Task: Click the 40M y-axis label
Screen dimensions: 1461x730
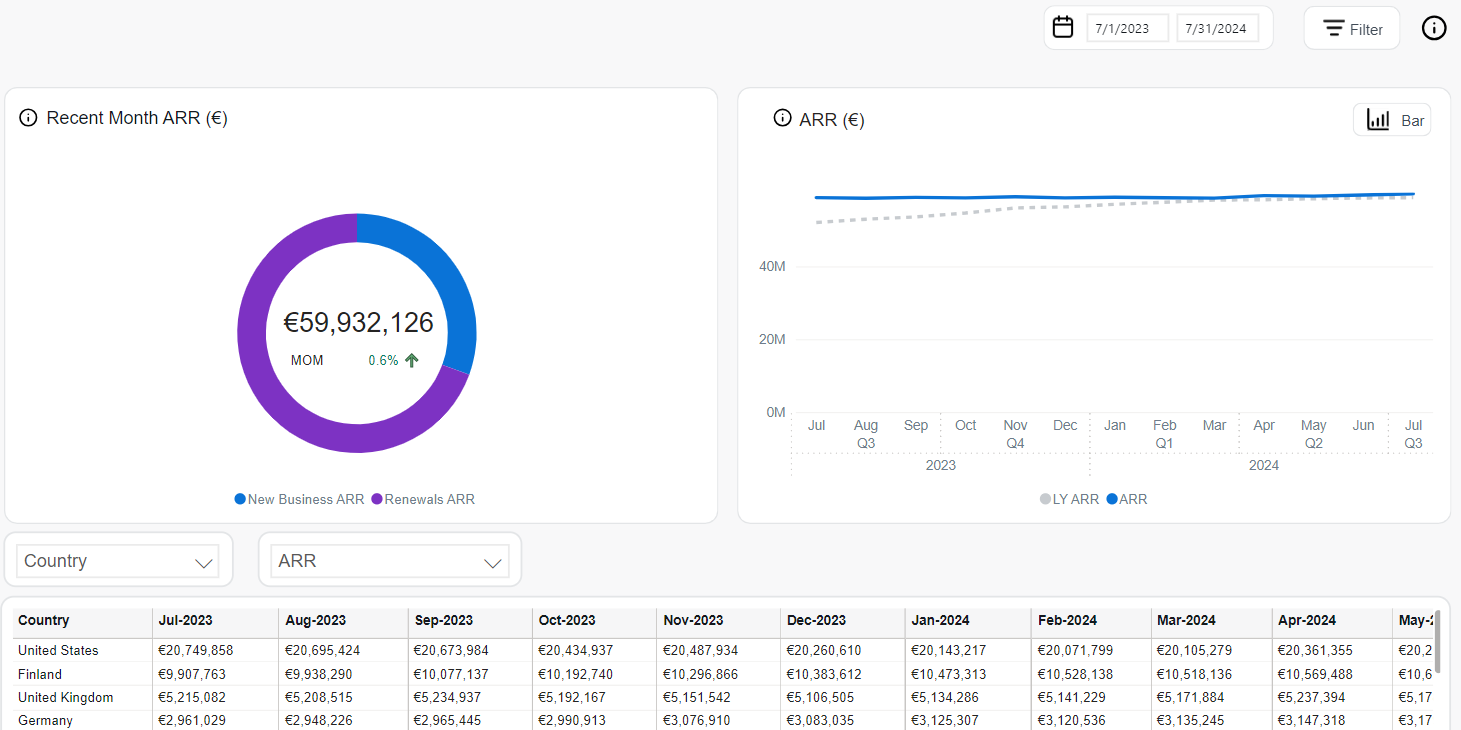Action: pos(773,267)
